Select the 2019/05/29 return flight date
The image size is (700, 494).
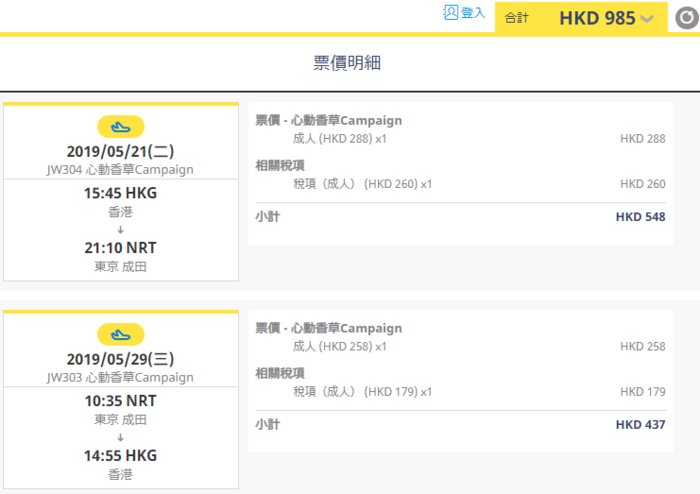pyautogui.click(x=121, y=359)
